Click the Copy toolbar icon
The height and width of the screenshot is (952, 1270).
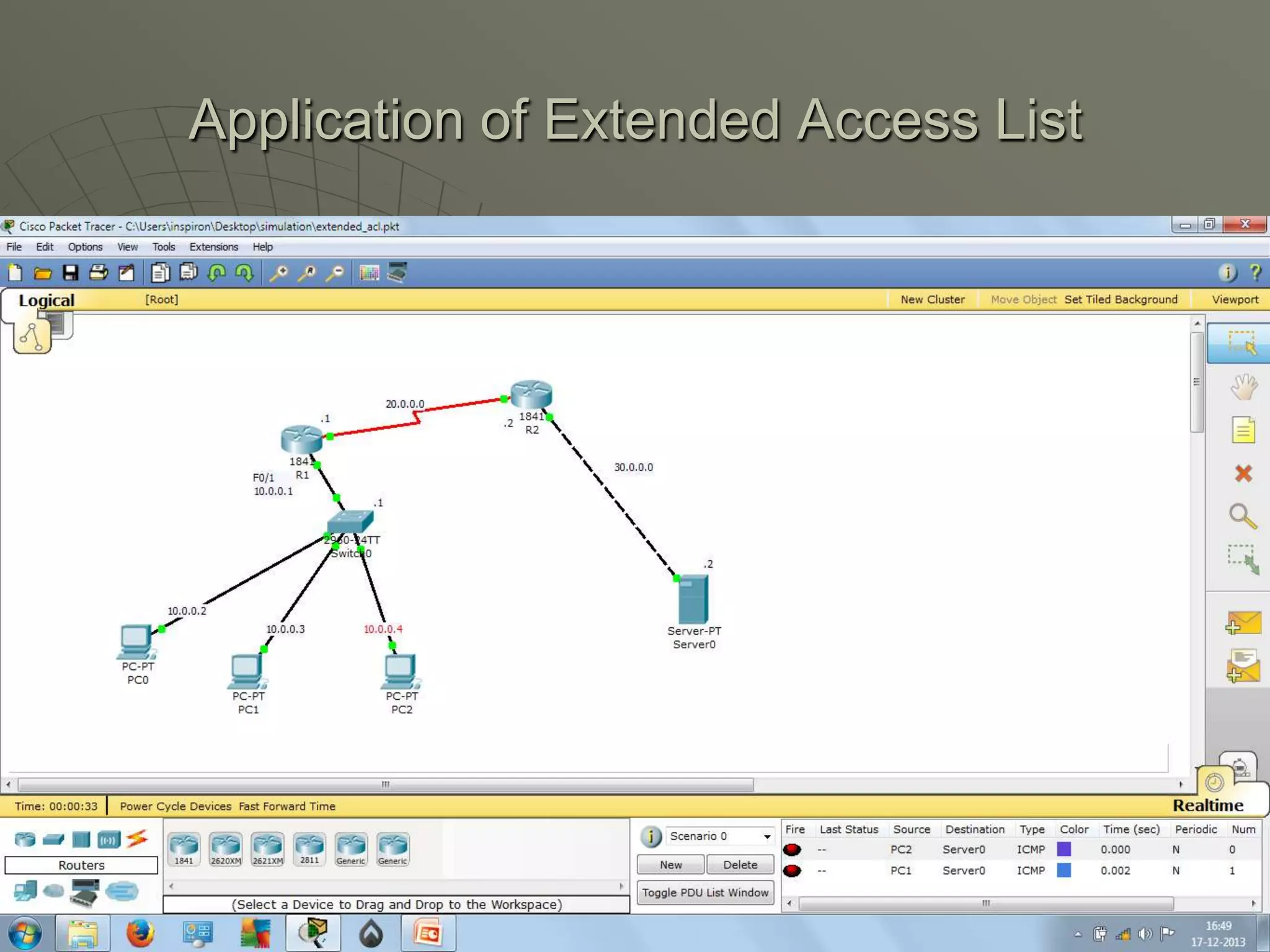[x=161, y=273]
